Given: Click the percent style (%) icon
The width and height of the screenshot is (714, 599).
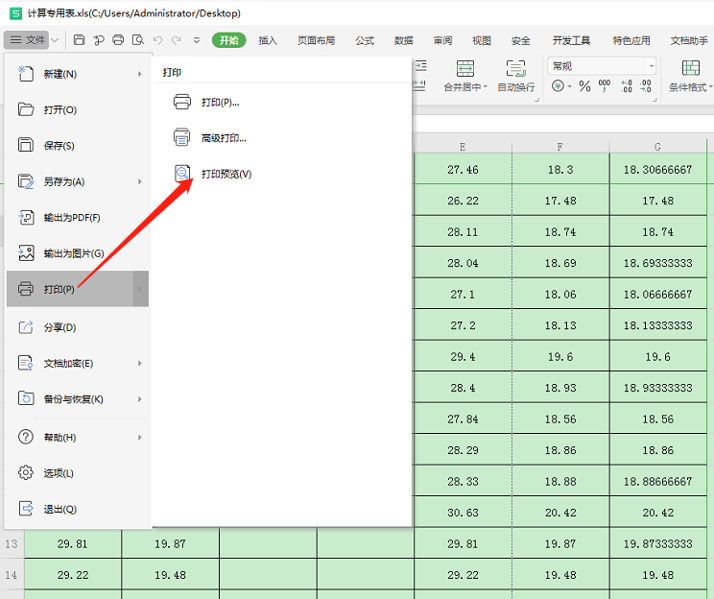Looking at the screenshot, I should [x=585, y=87].
